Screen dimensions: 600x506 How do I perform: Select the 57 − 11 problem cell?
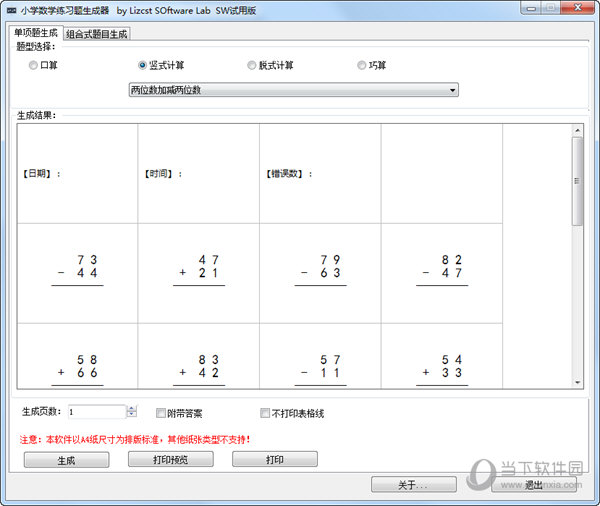(x=320, y=356)
